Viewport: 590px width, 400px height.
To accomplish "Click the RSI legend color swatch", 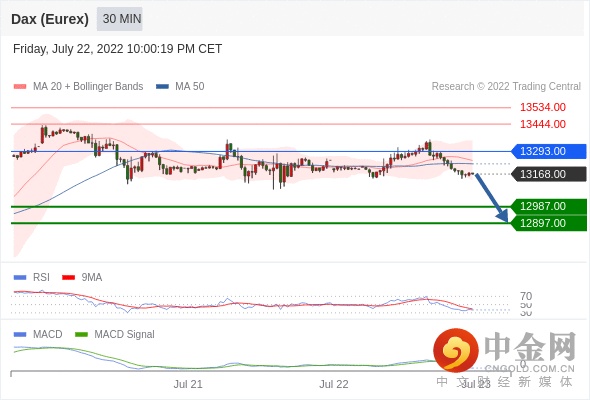I will click(20, 278).
